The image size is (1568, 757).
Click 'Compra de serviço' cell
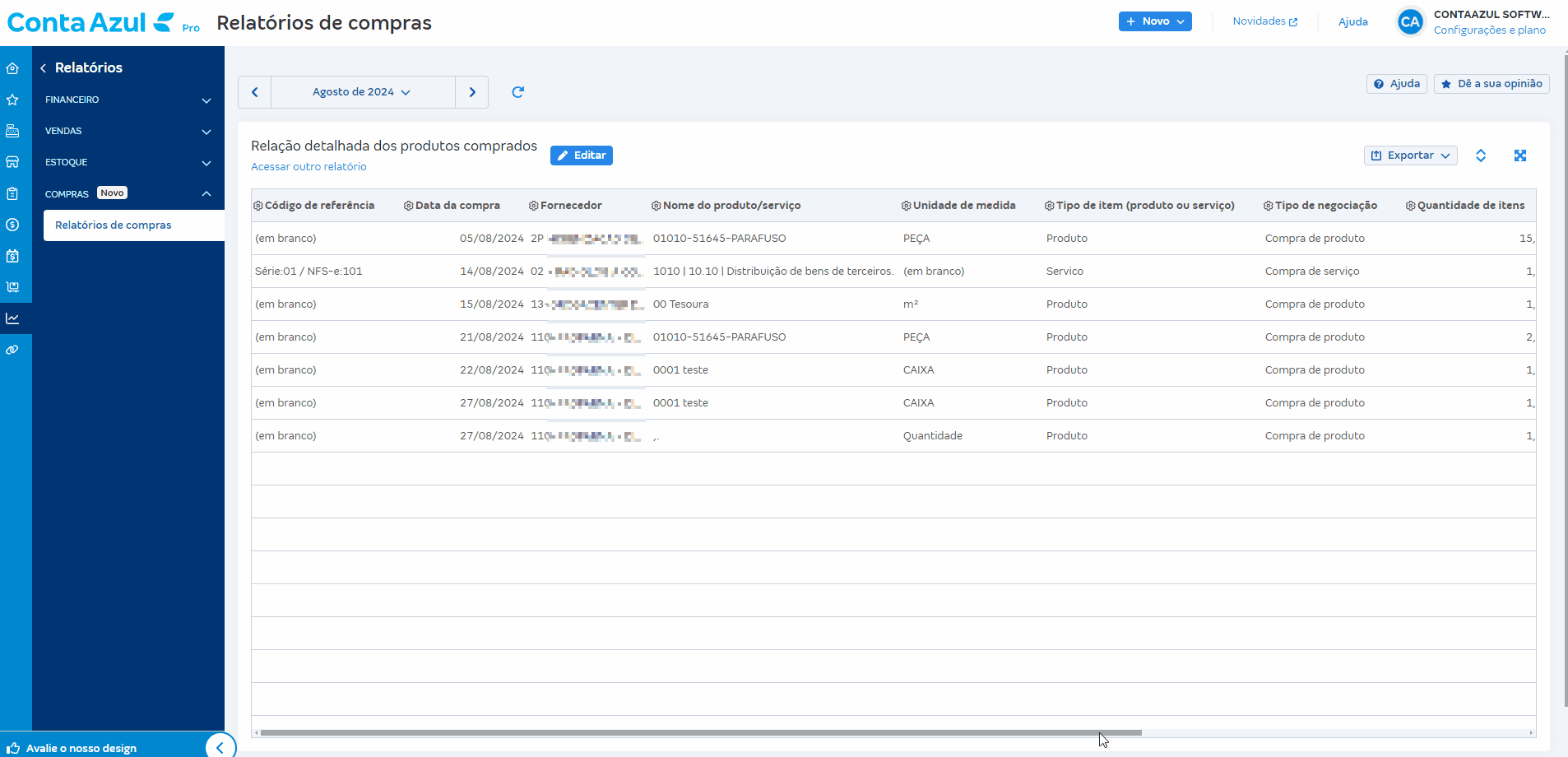click(x=1312, y=272)
